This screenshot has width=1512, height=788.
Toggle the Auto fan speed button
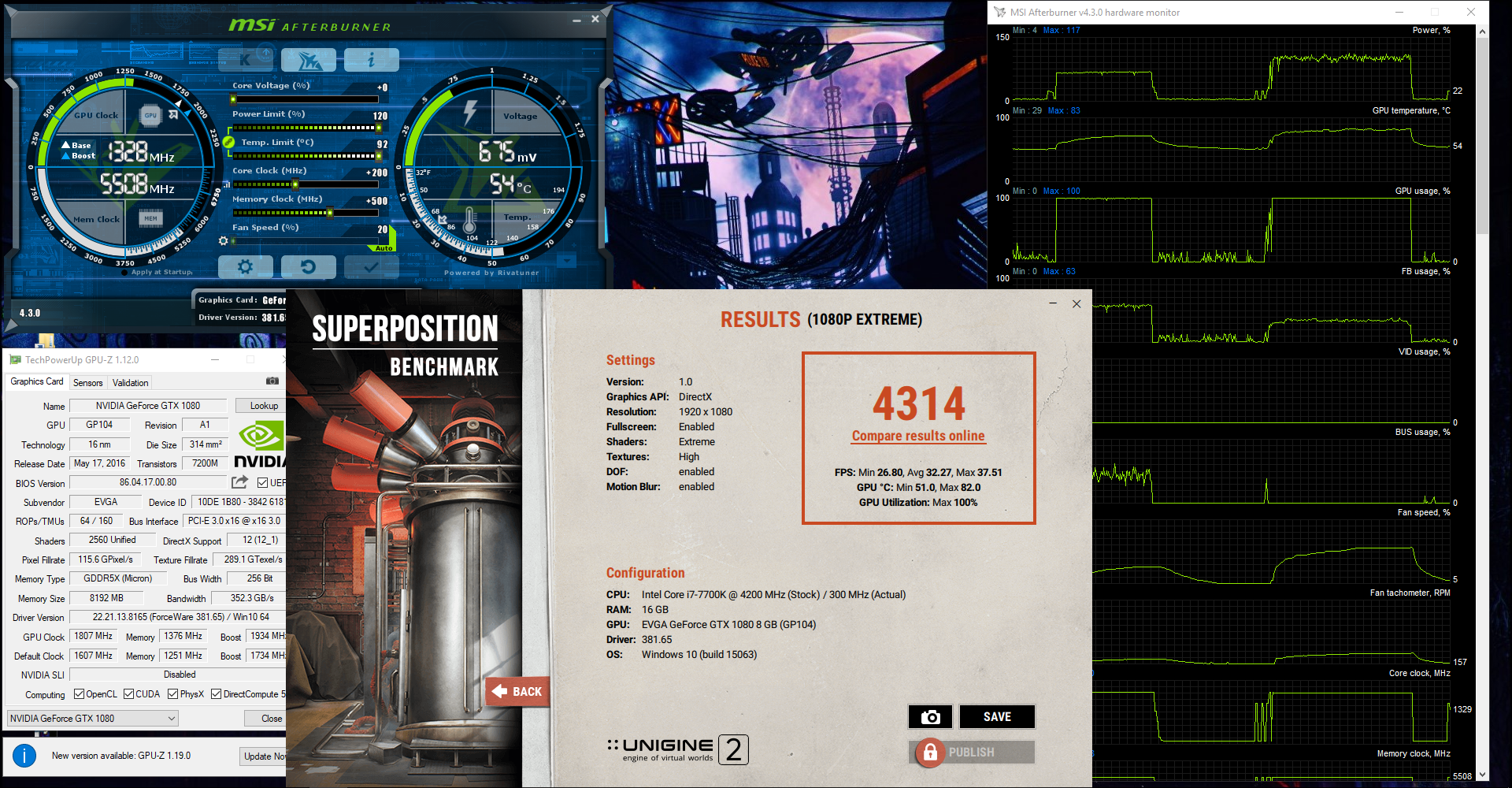tap(384, 248)
